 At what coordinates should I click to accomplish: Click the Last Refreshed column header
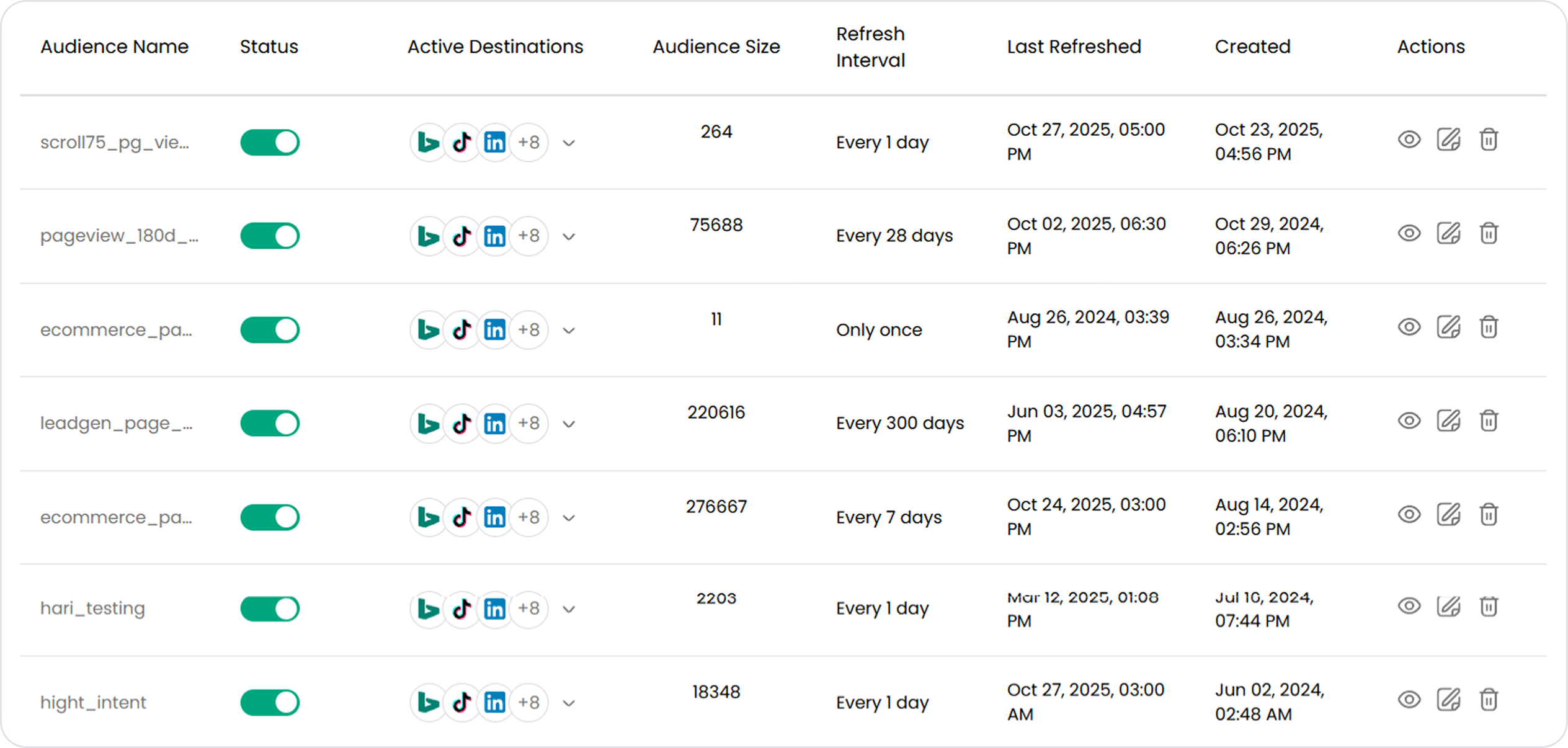point(1074,47)
